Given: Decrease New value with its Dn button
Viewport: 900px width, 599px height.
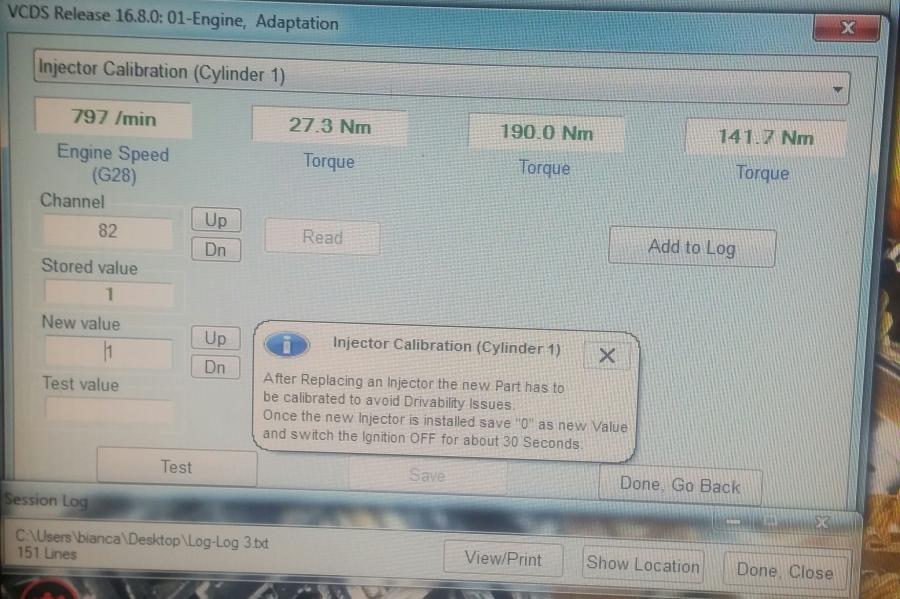Looking at the screenshot, I should tap(215, 367).
